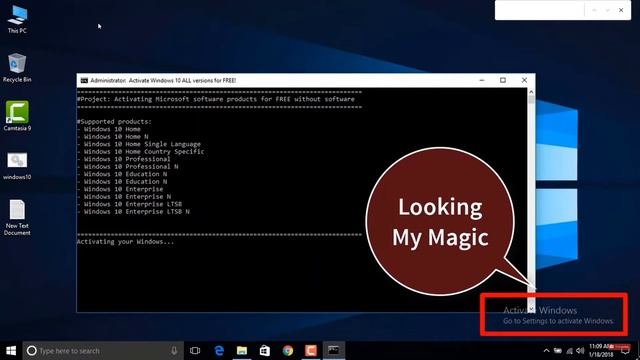Launch Microsoft Edge from taskbar
Screen dimensions: 640x360
click(219, 351)
